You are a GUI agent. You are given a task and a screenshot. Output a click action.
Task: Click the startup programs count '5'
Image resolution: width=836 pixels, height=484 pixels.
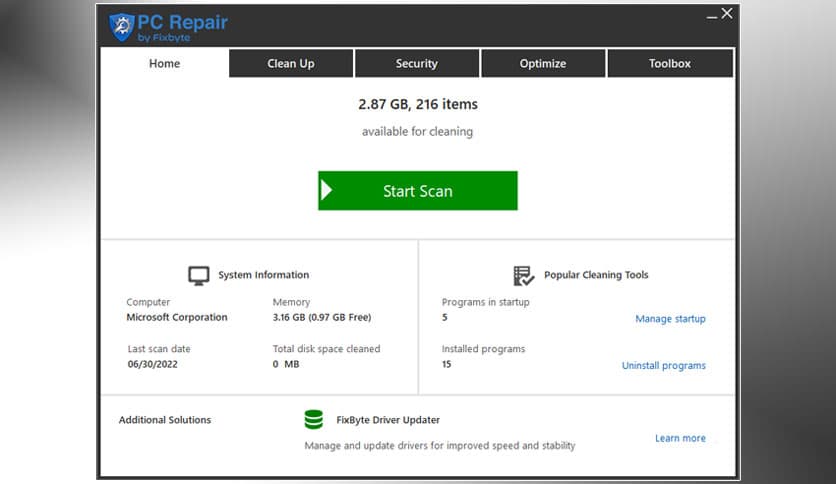(x=445, y=317)
